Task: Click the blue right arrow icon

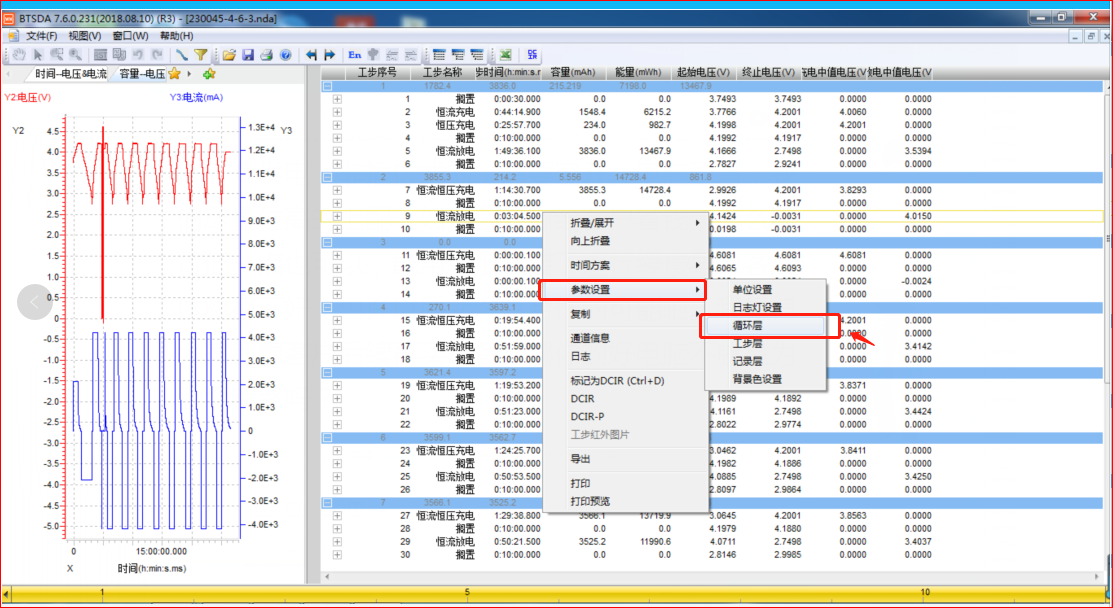Action: pyautogui.click(x=329, y=55)
